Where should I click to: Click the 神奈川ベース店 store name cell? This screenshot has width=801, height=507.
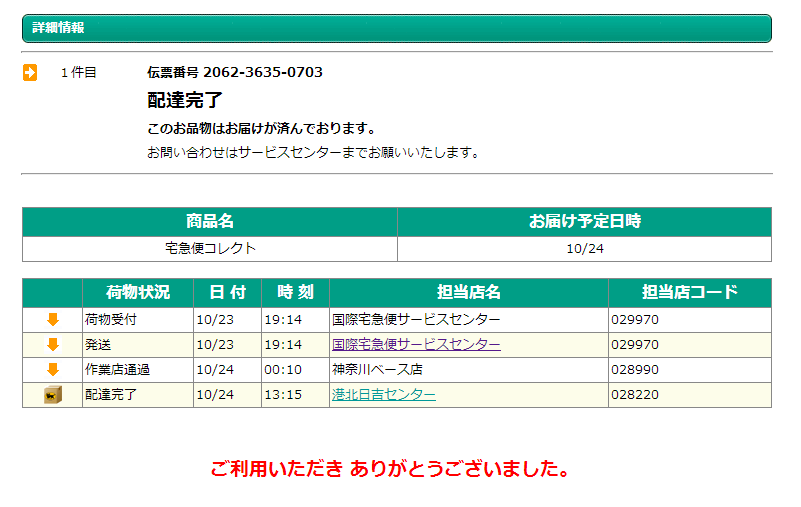point(377,370)
